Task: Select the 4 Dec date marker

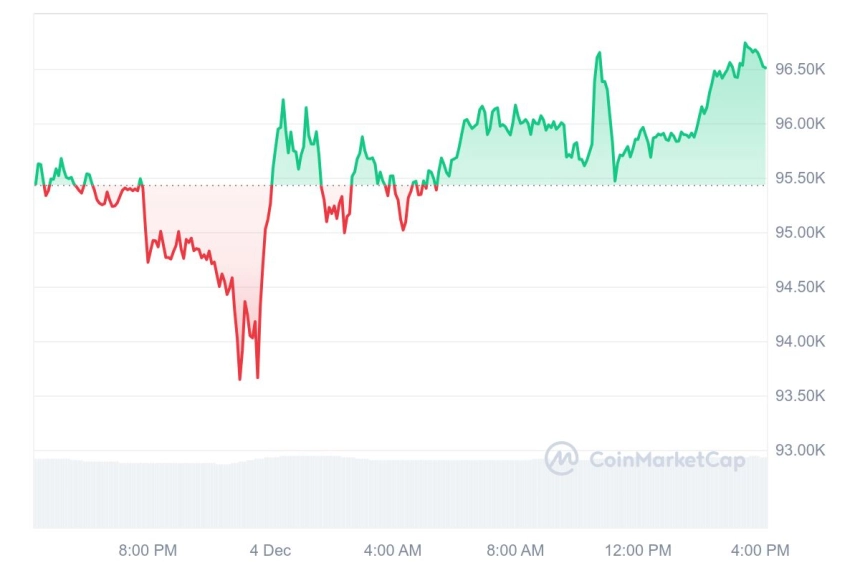Action: click(270, 550)
